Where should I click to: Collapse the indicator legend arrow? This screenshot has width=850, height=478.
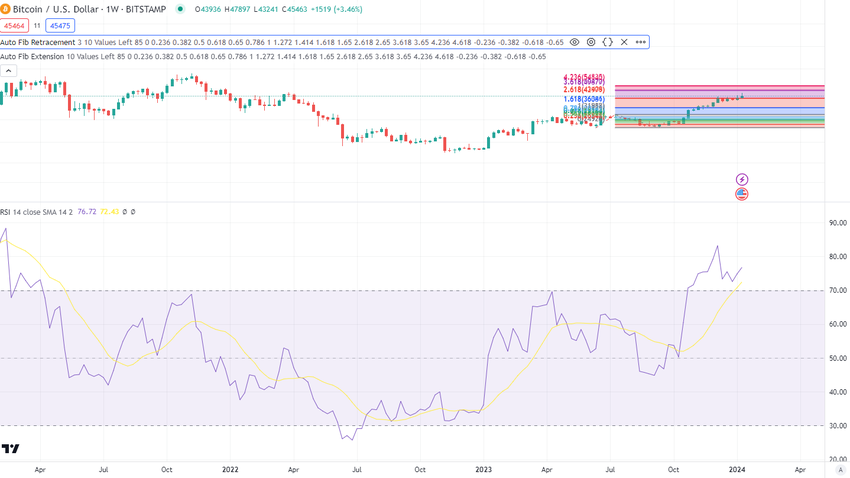coord(9,70)
